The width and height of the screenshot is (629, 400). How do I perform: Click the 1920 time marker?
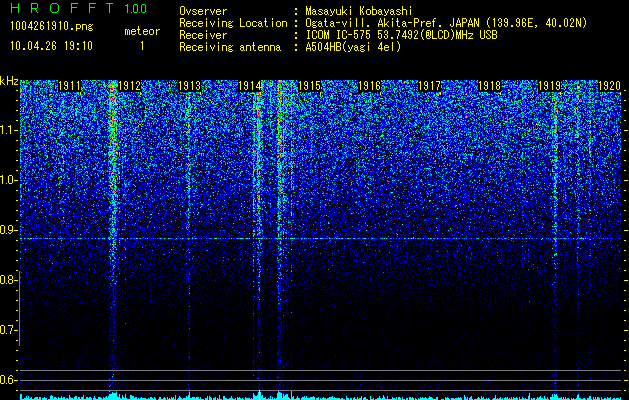pos(609,86)
